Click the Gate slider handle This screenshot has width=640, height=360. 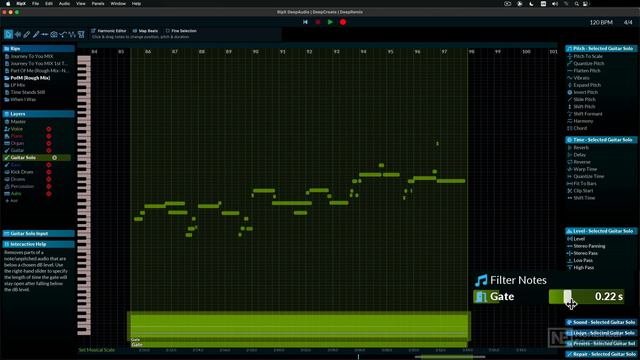point(568,297)
